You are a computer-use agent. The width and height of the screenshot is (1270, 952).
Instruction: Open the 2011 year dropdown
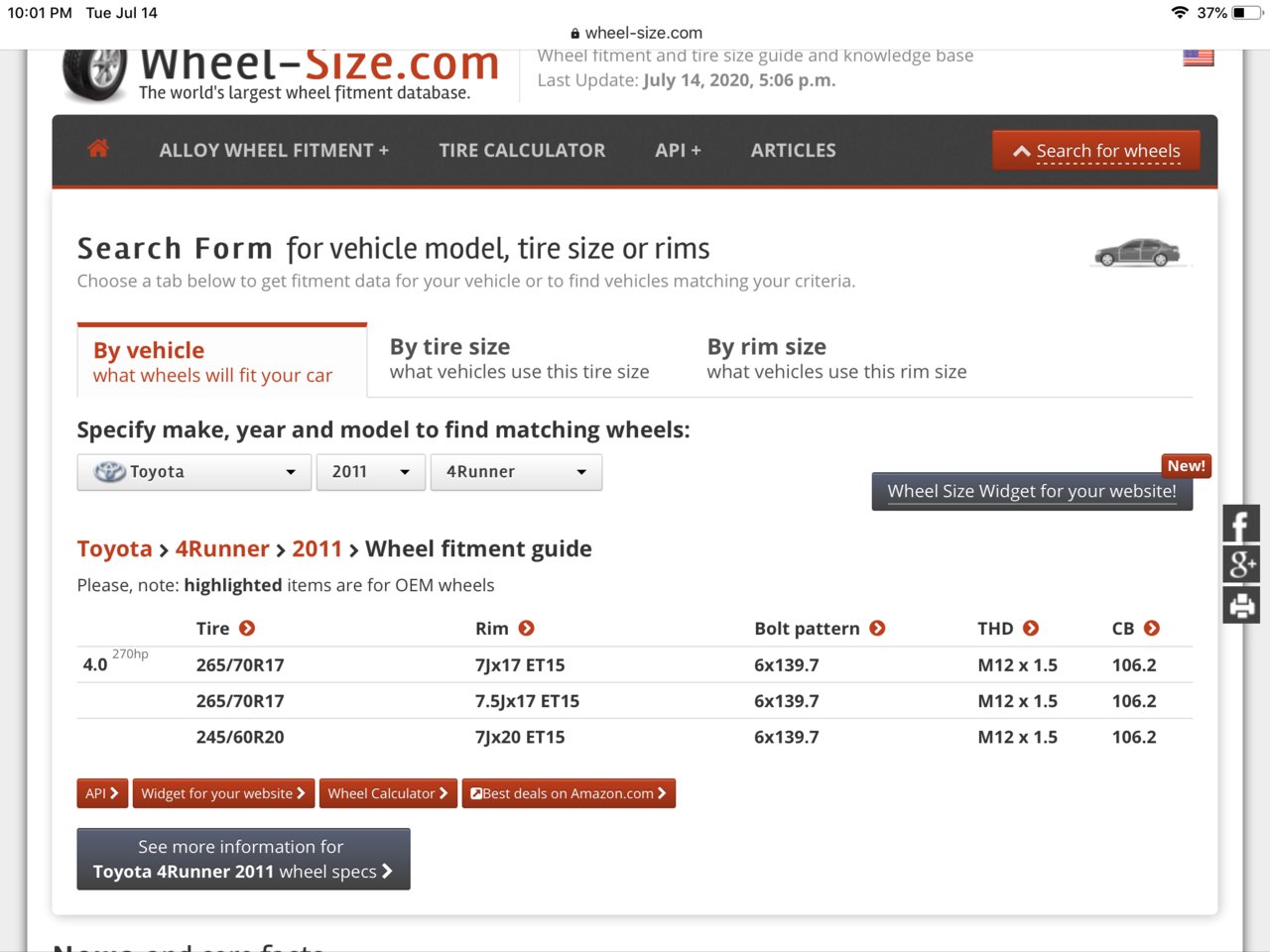pos(371,472)
